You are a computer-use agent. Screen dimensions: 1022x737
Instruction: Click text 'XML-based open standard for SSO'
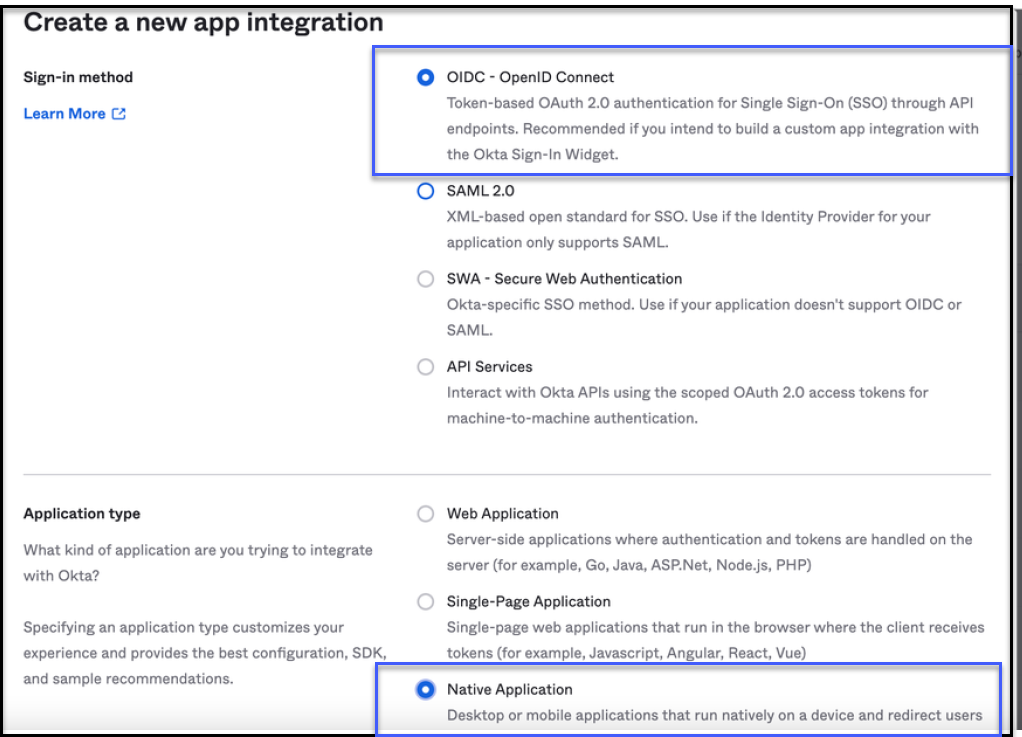566,216
